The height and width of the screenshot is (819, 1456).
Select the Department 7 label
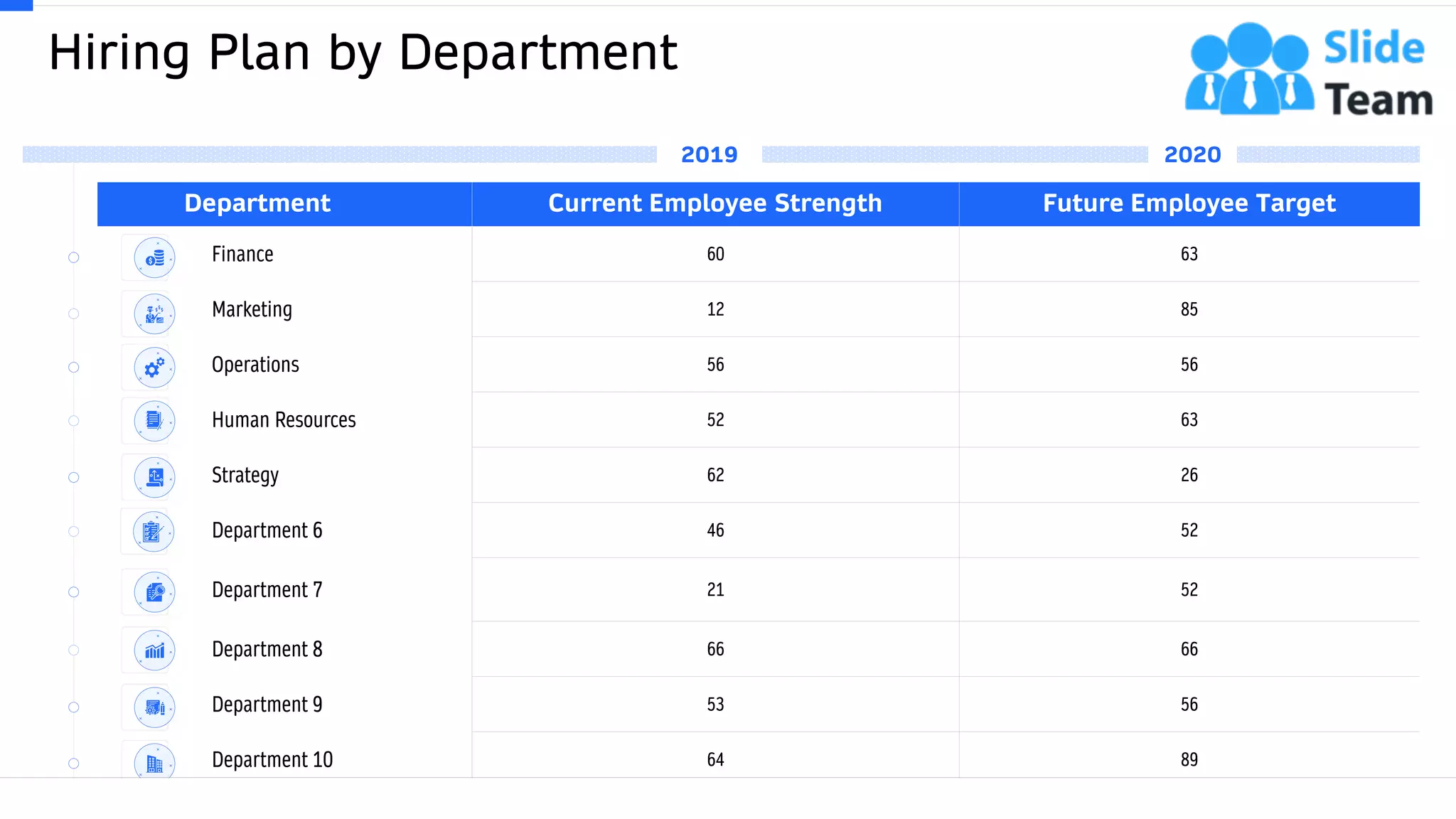pos(267,590)
